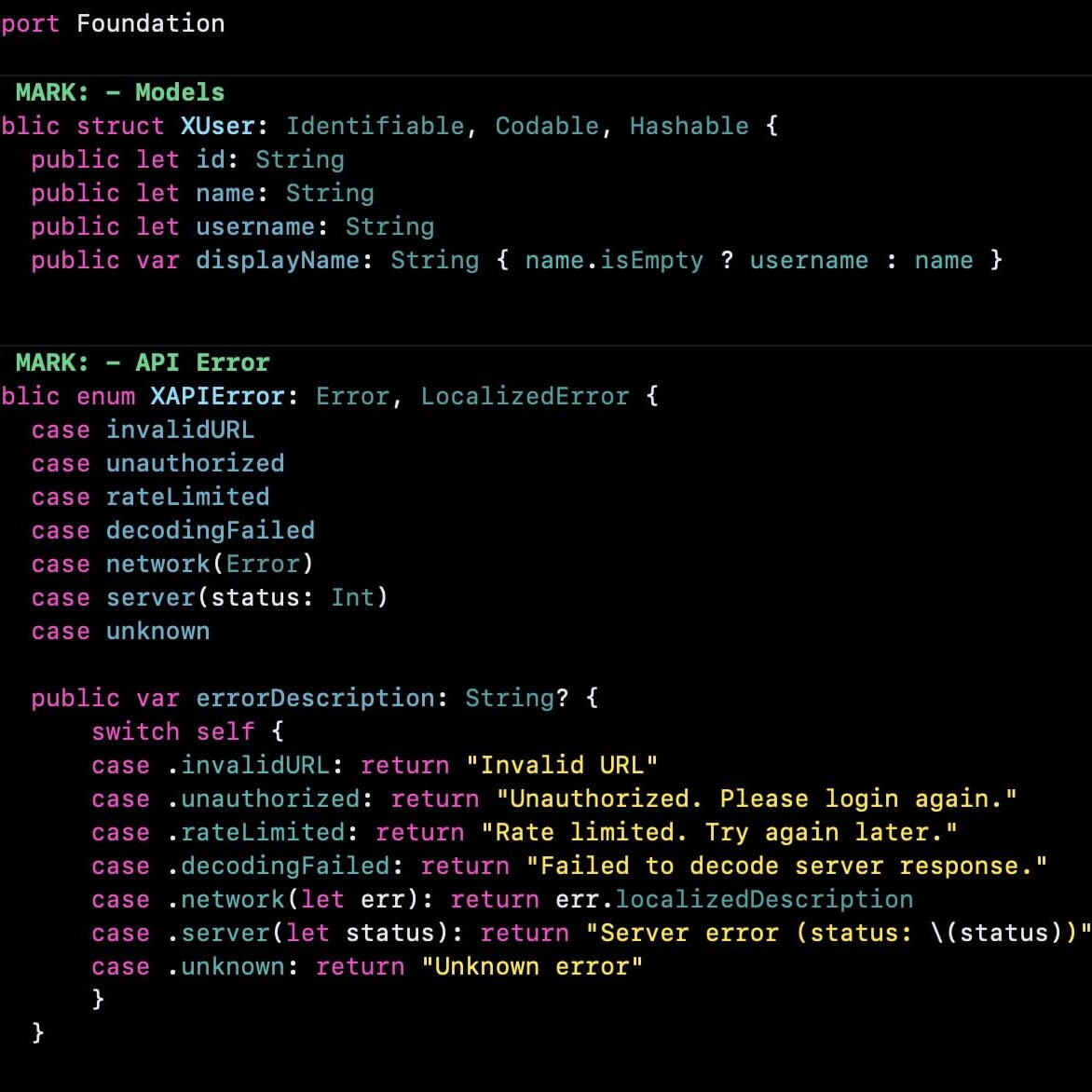This screenshot has width=1092, height=1092.
Task: Click the "Unauthorized. Please login again." string
Action: (x=756, y=799)
